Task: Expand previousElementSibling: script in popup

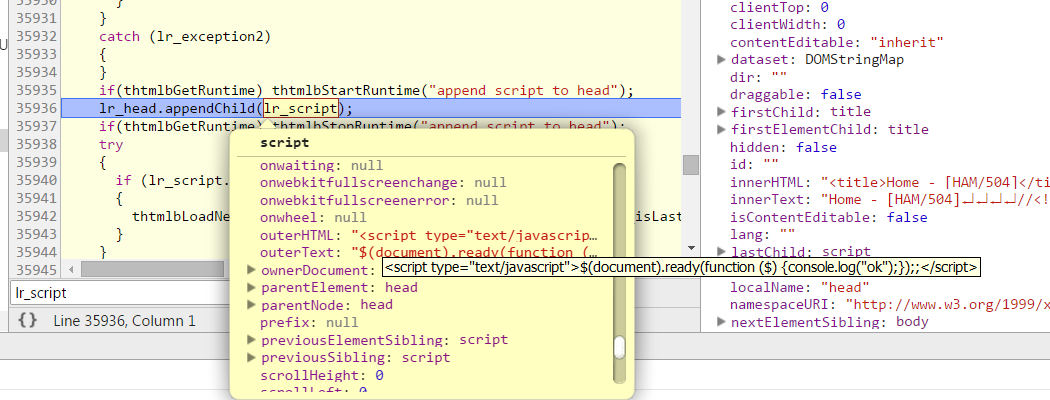Action: (x=252, y=340)
